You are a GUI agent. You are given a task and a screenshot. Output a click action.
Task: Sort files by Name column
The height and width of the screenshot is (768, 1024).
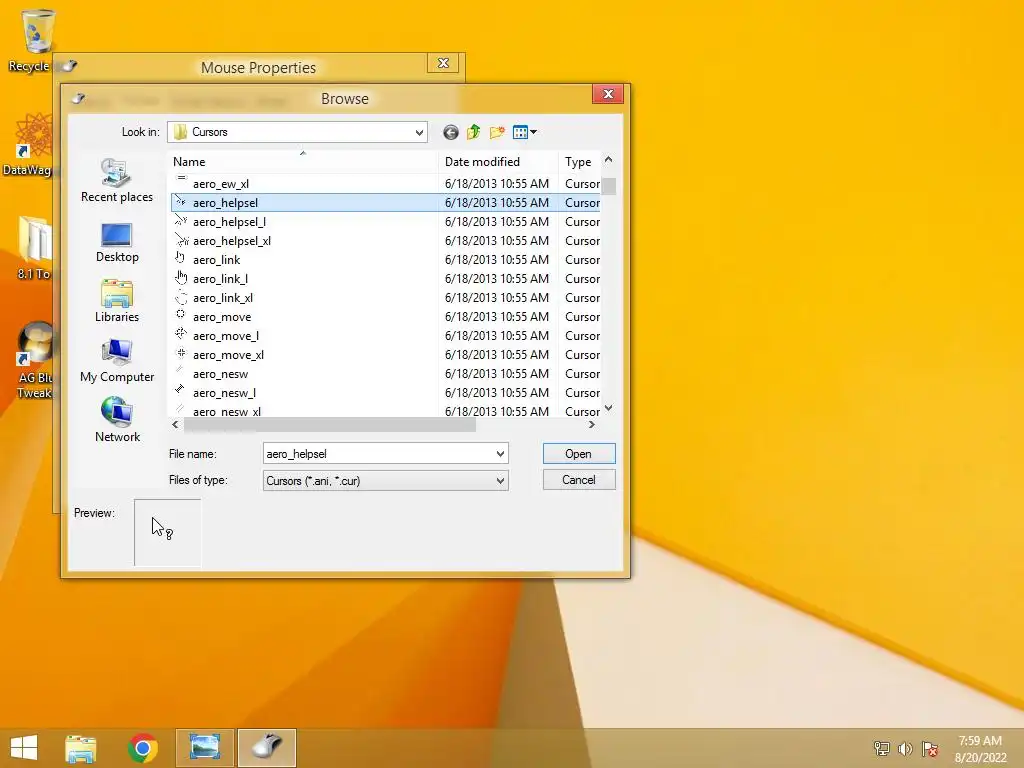click(303, 162)
